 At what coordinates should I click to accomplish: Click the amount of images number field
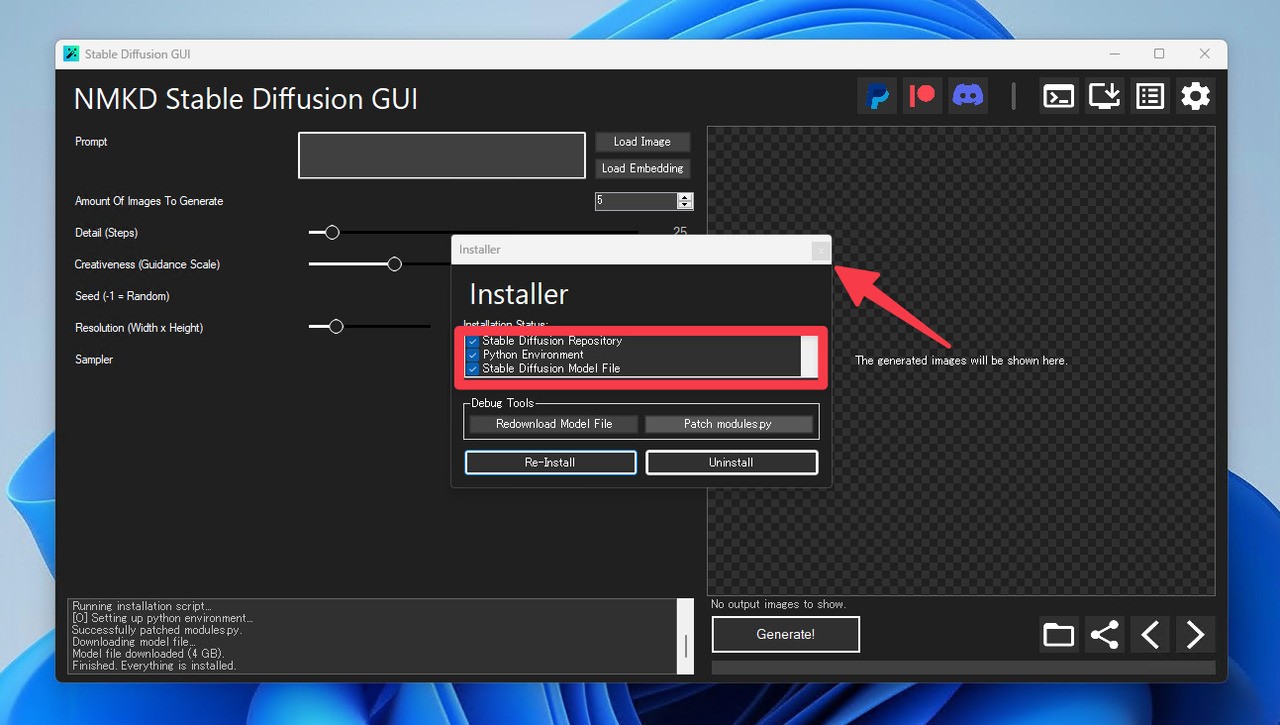tap(636, 201)
